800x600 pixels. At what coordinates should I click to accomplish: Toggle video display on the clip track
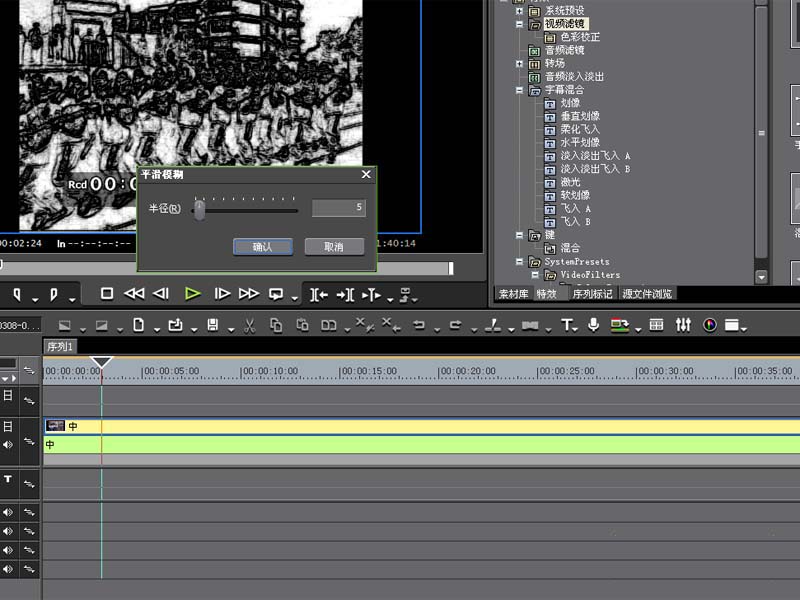tap(8, 426)
